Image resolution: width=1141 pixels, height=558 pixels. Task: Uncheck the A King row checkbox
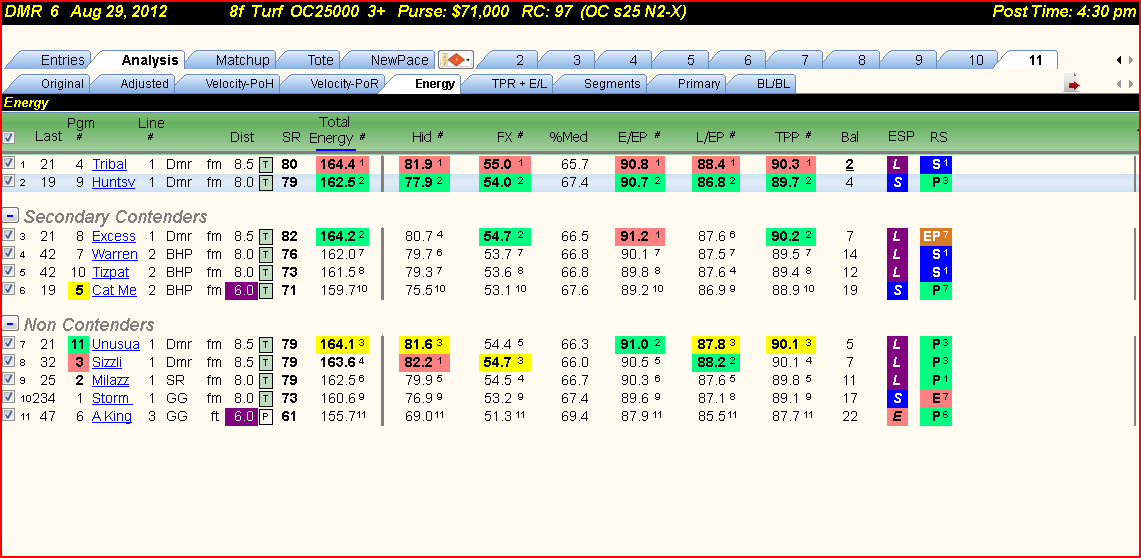(8, 415)
